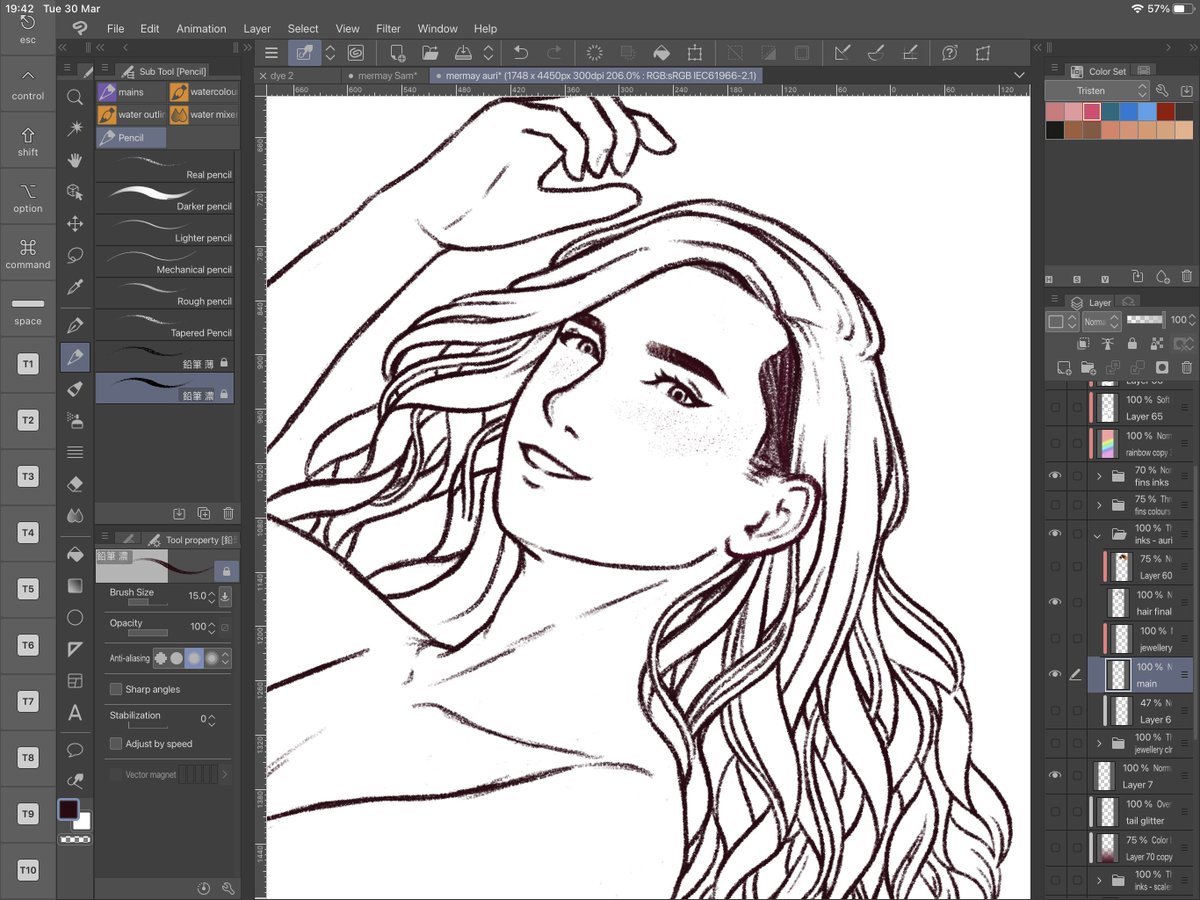Select the Real pencil sub tool
The image size is (1200, 900).
[165, 166]
